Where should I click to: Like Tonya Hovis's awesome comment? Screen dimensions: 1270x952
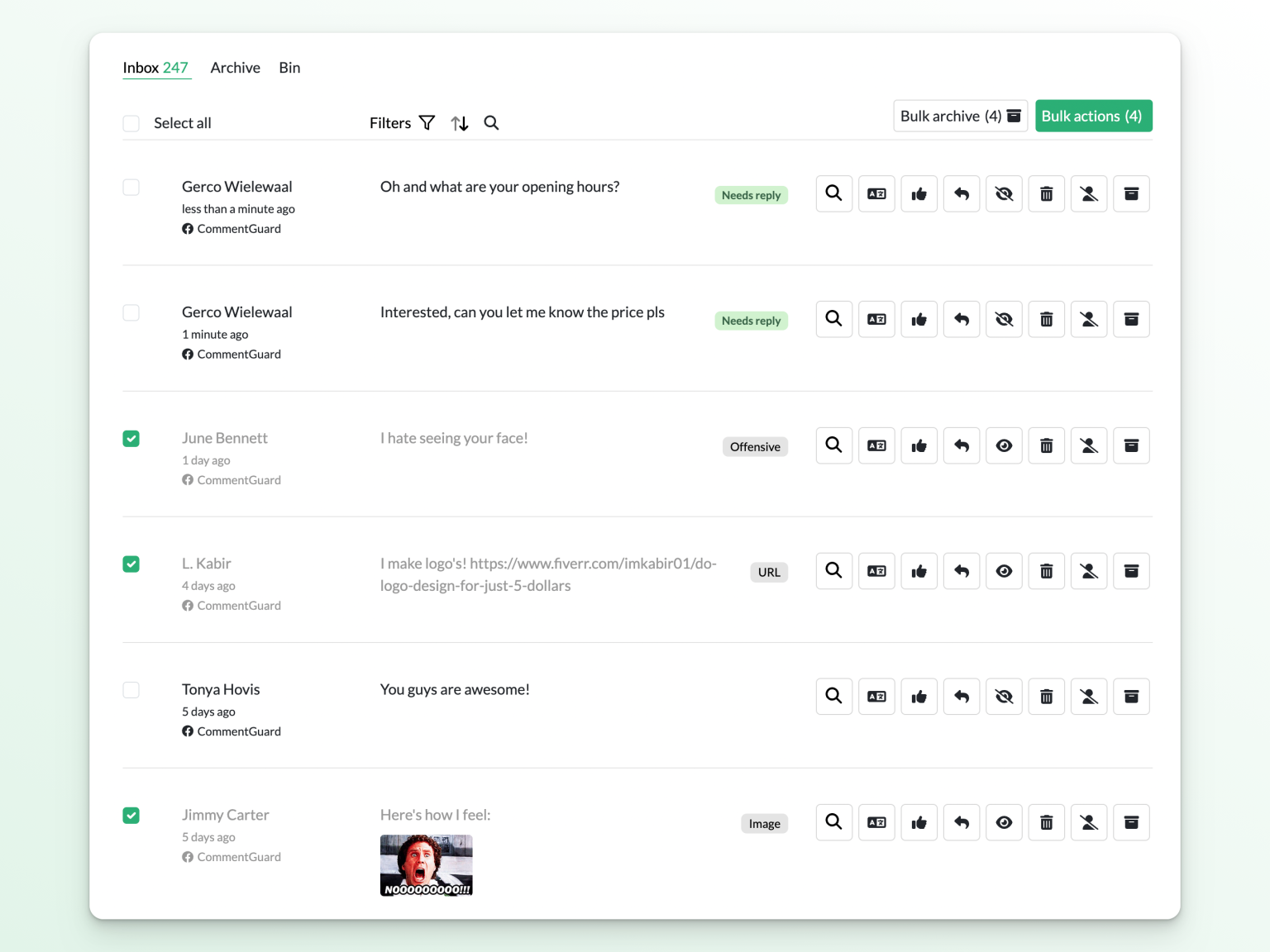[x=919, y=696]
